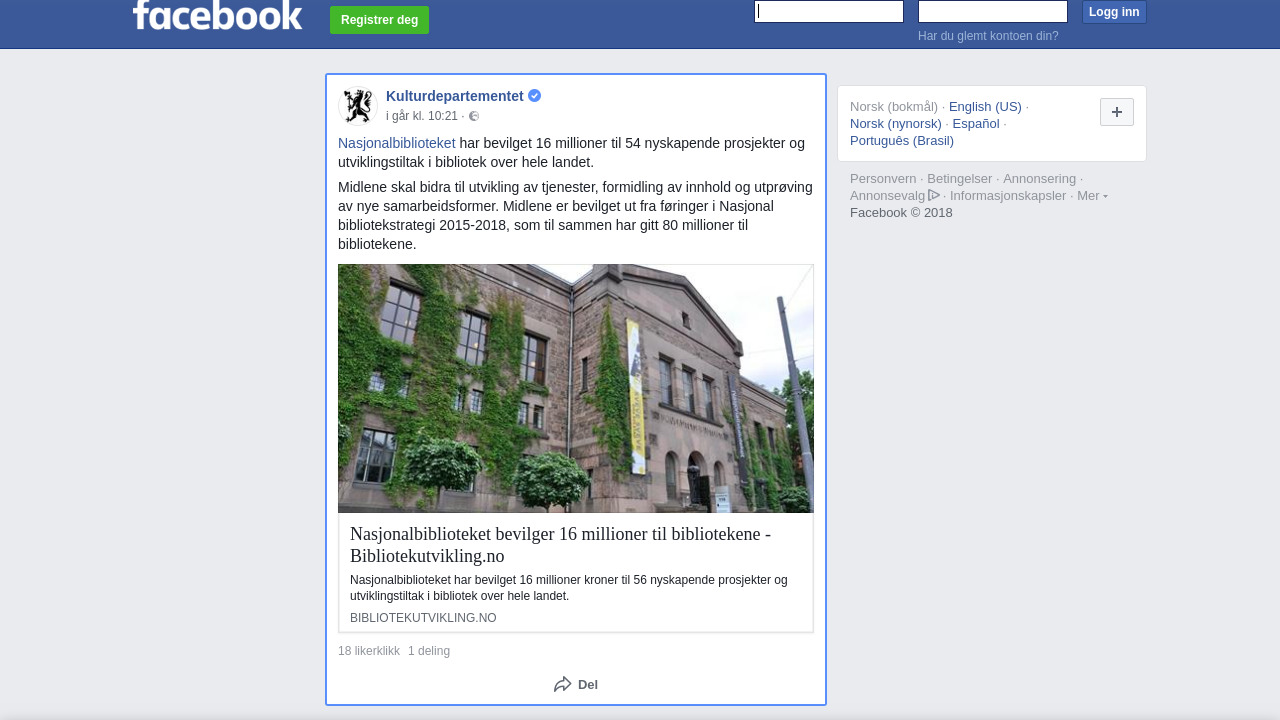The width and height of the screenshot is (1280, 720).
Task: Switch language to Norsk (nynorsk)
Action: tap(896, 124)
